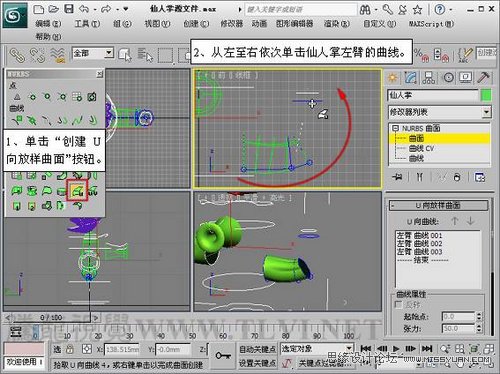Toggle Absolute/Offset transform mode icon
The image size is (500, 374).
[x=87, y=349]
